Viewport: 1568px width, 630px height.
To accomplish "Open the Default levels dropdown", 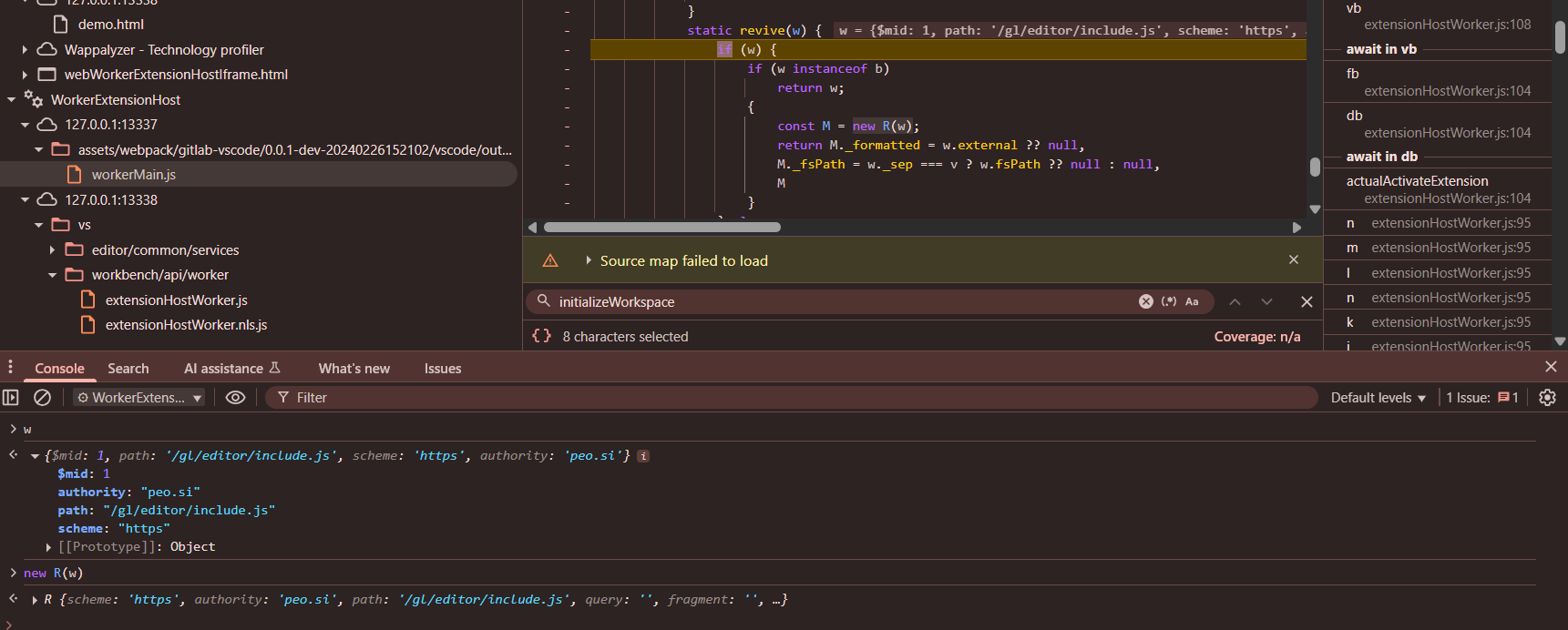I will pos(1378,397).
